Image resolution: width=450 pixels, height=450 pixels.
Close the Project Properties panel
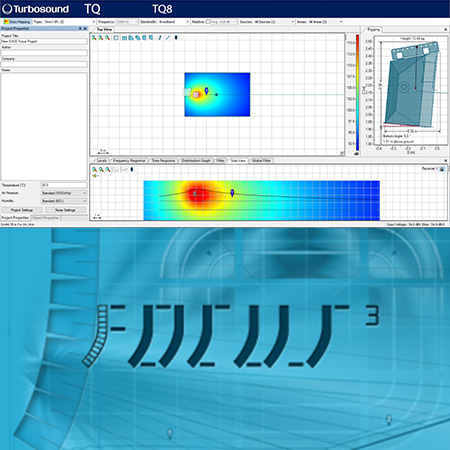coord(85,29)
